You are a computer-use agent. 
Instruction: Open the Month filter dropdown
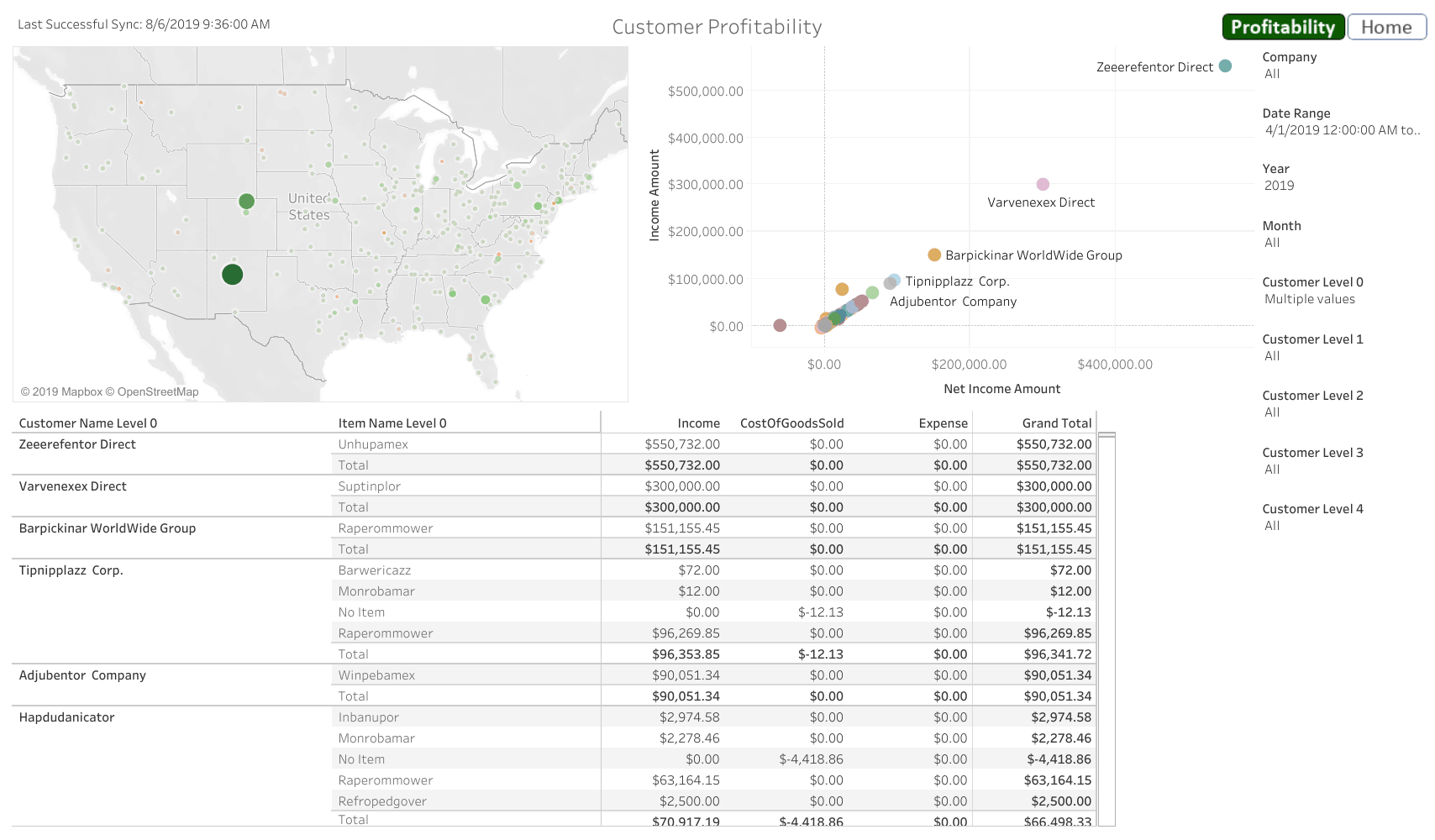click(1272, 243)
